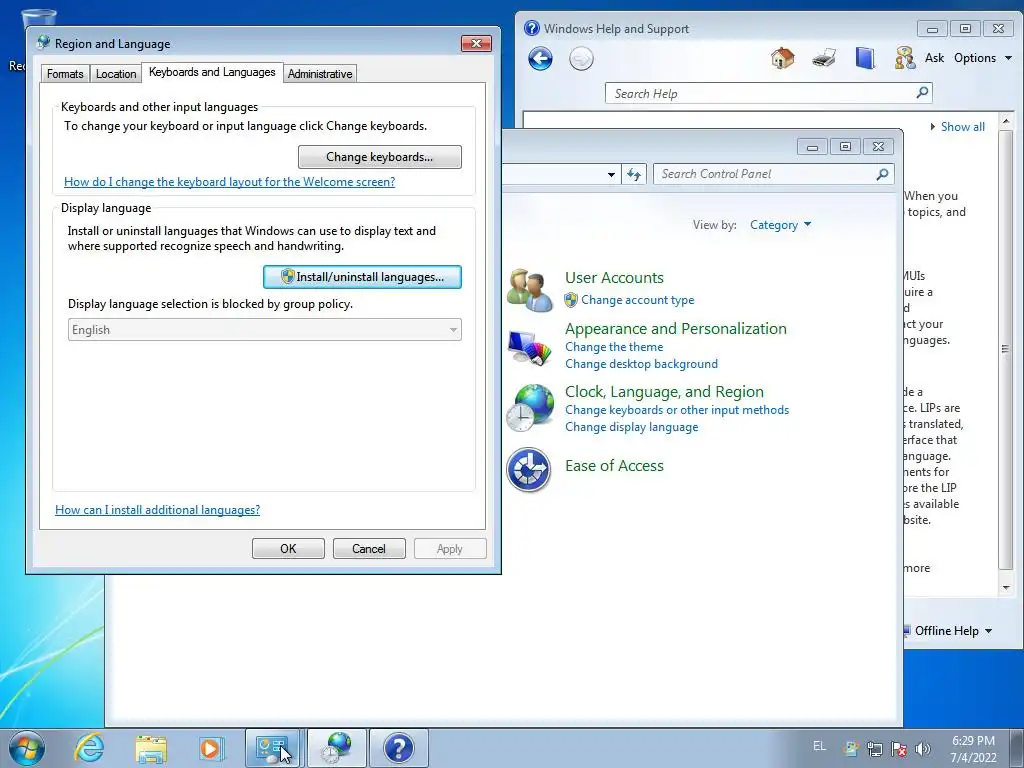Click Change desktop background link

coord(641,364)
